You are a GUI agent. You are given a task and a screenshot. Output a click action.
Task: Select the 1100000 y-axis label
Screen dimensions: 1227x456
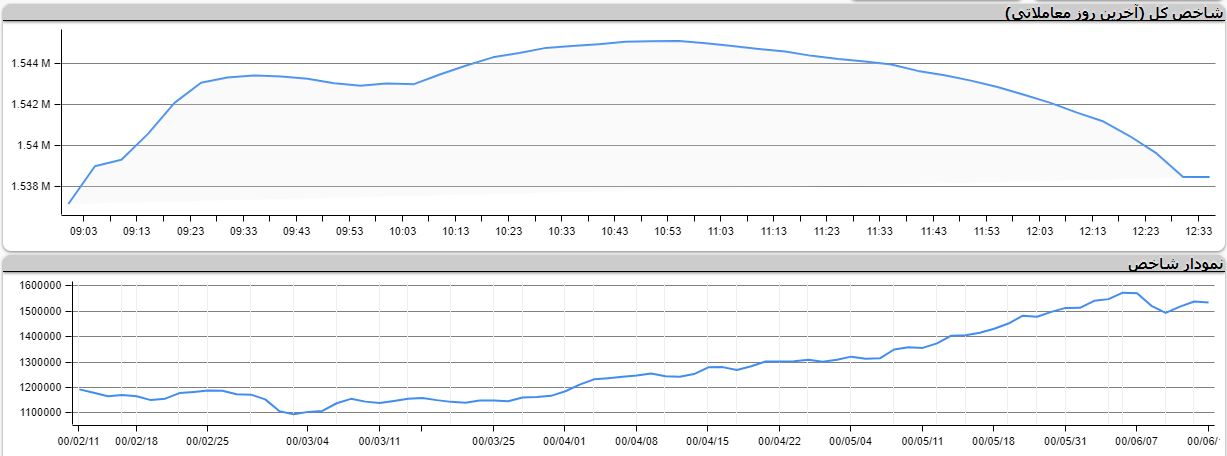pos(41,413)
